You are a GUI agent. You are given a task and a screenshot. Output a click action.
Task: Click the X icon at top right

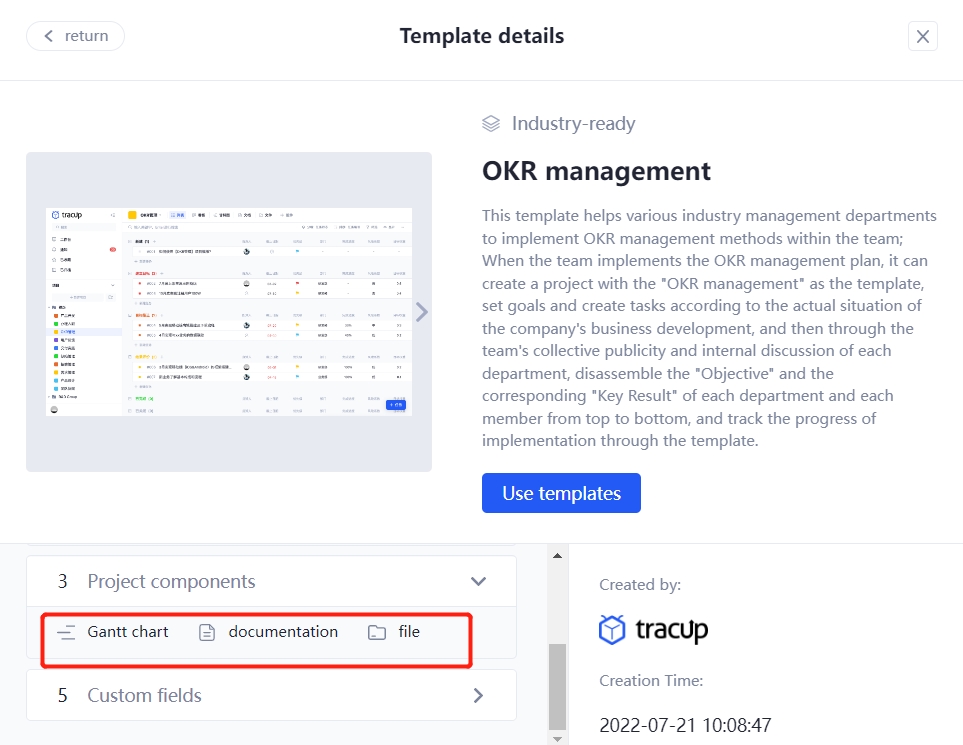(x=922, y=36)
